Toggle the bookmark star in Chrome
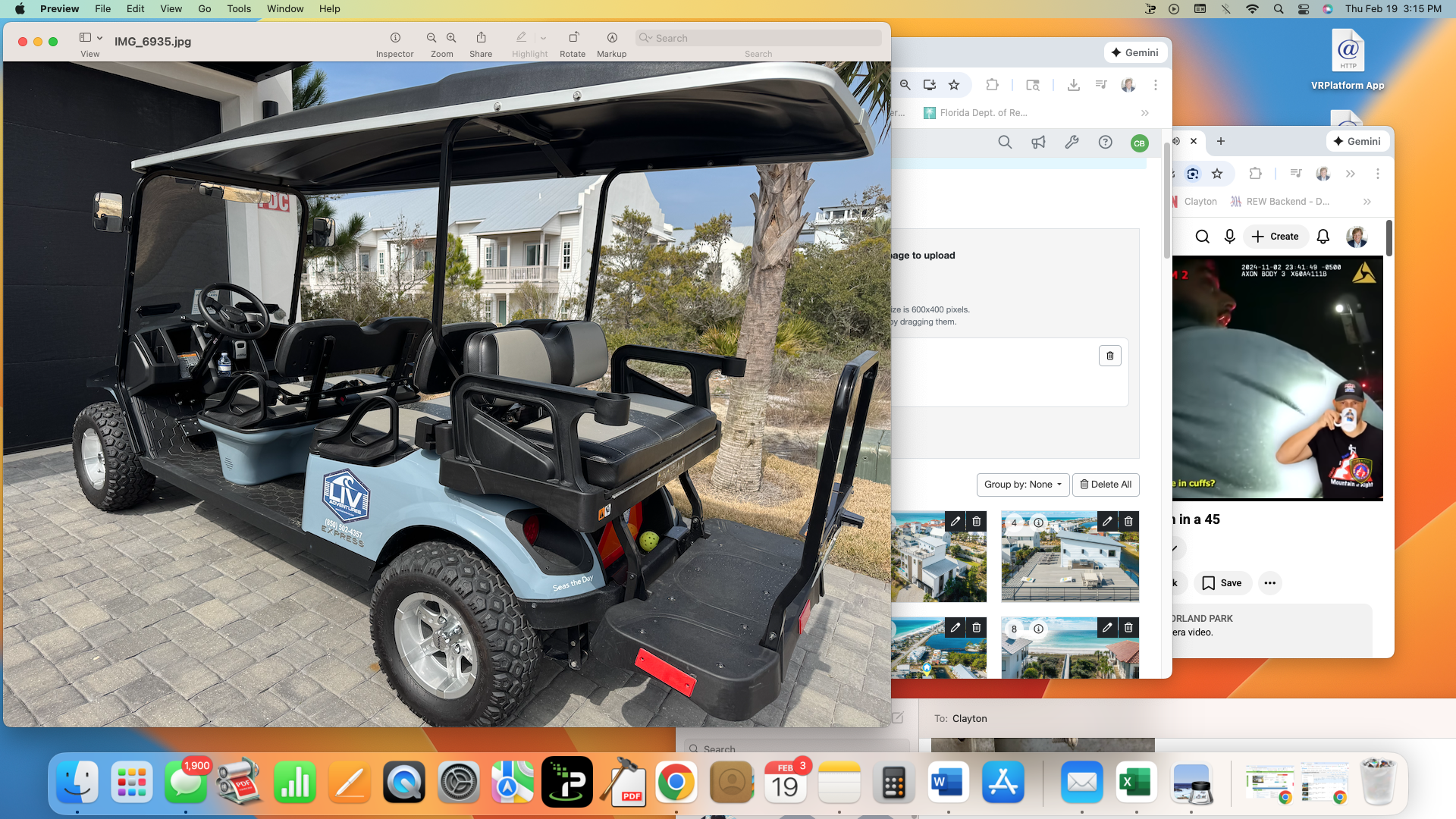 [954, 85]
